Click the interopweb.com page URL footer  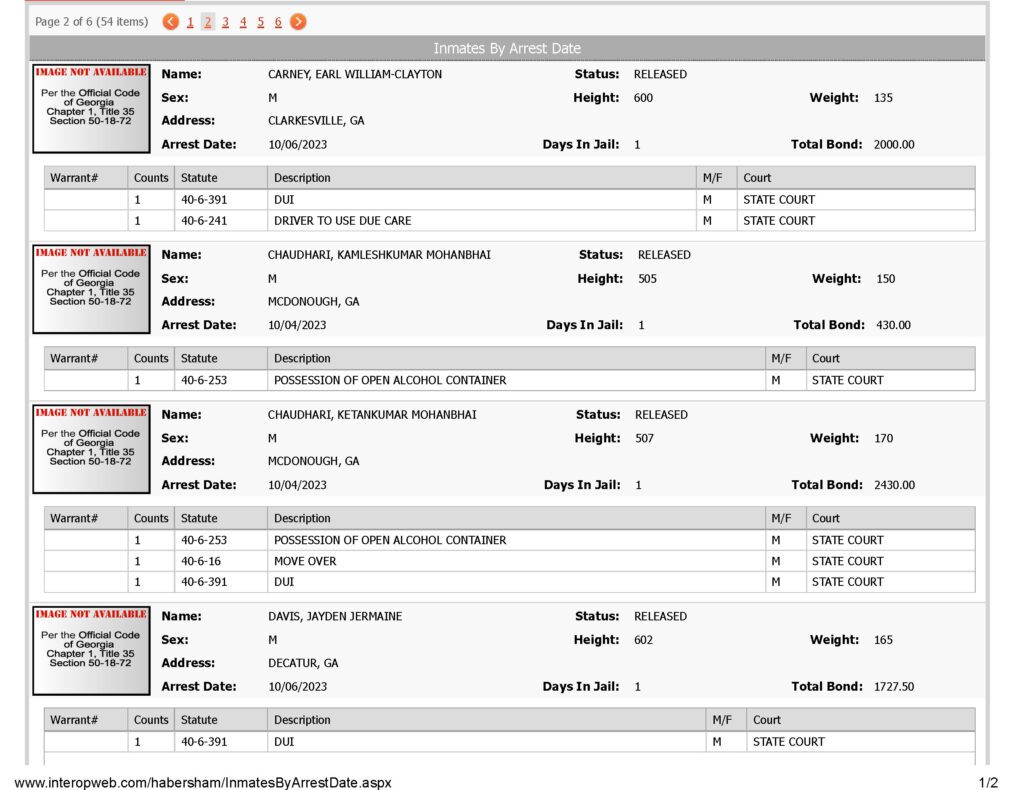[202, 782]
